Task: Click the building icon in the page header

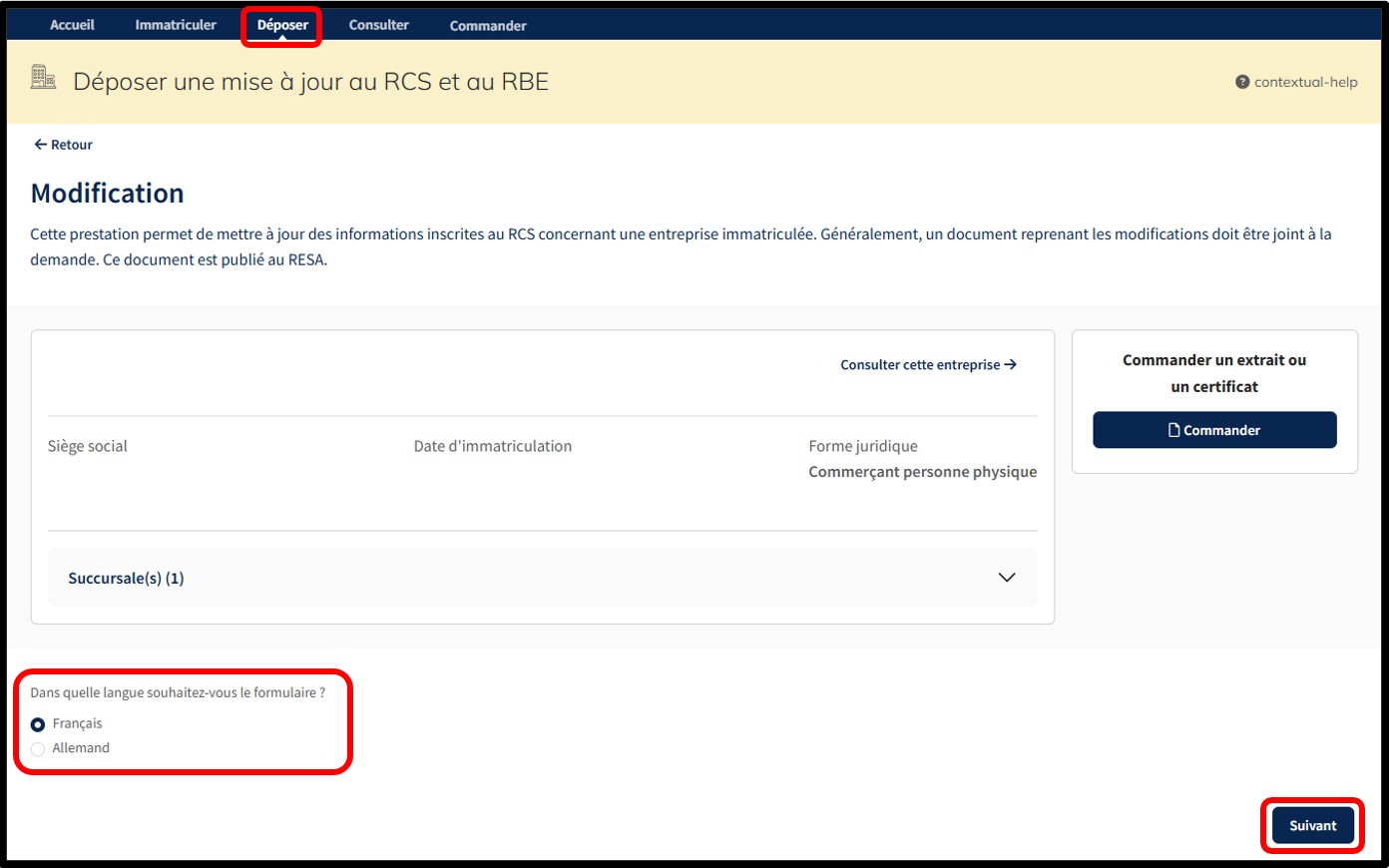Action: point(43,78)
